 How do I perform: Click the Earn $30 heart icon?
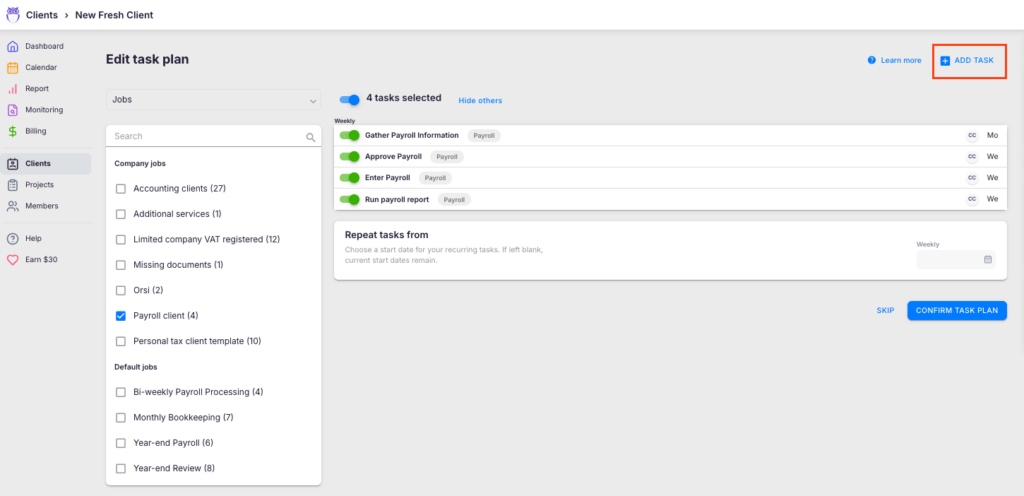pyautogui.click(x=12, y=259)
